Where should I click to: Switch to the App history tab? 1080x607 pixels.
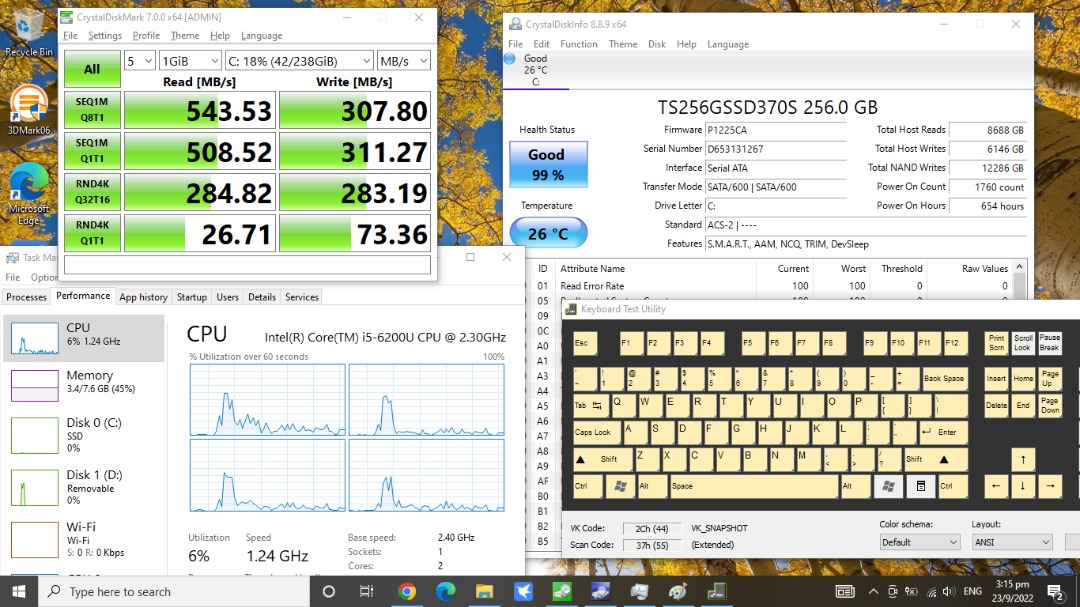[x=143, y=297]
